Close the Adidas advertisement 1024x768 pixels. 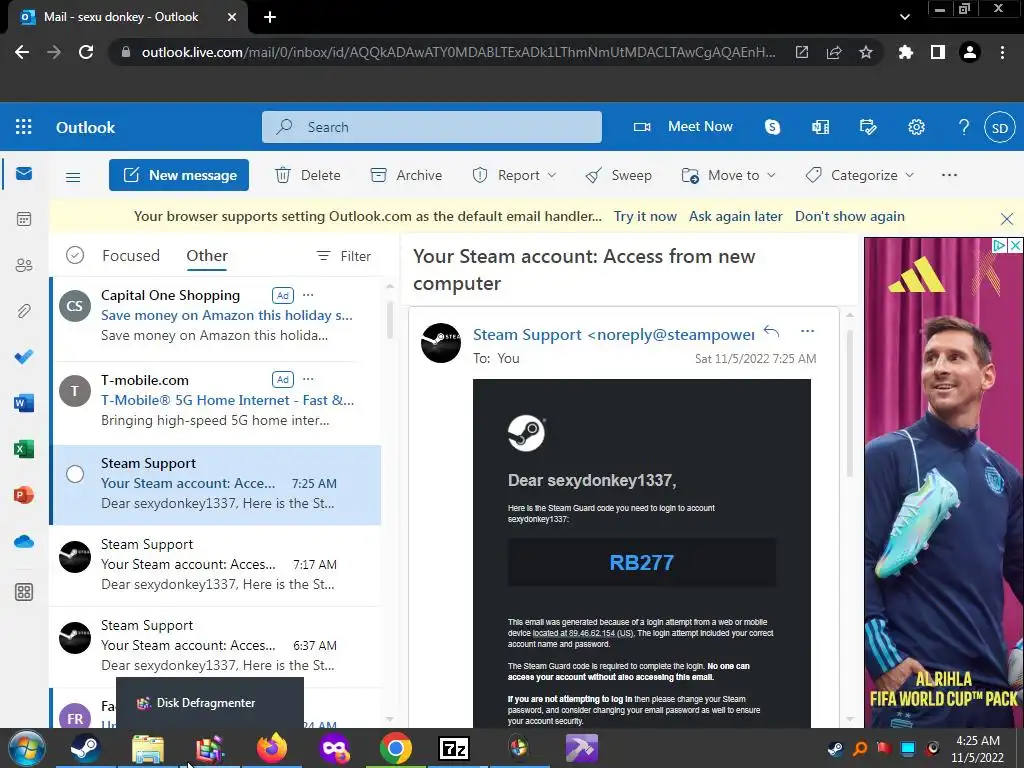1016,246
